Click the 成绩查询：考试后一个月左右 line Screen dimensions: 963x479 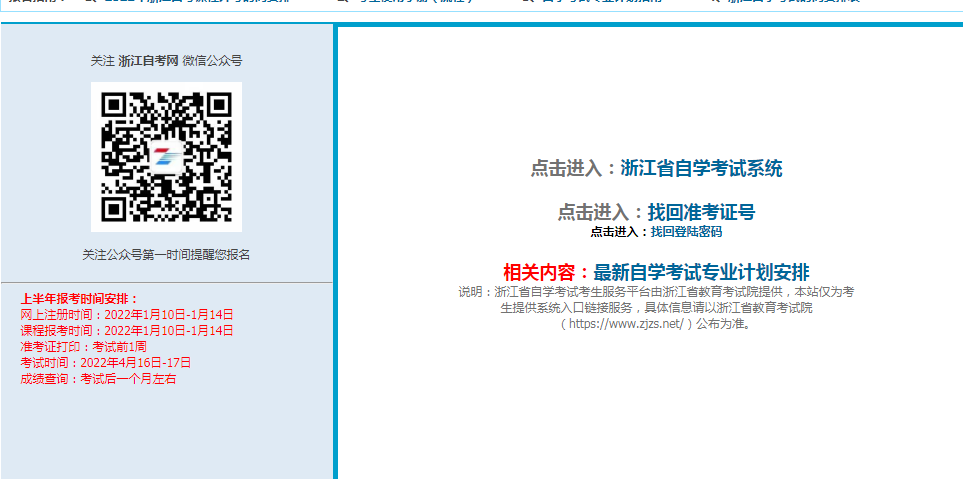[98, 379]
